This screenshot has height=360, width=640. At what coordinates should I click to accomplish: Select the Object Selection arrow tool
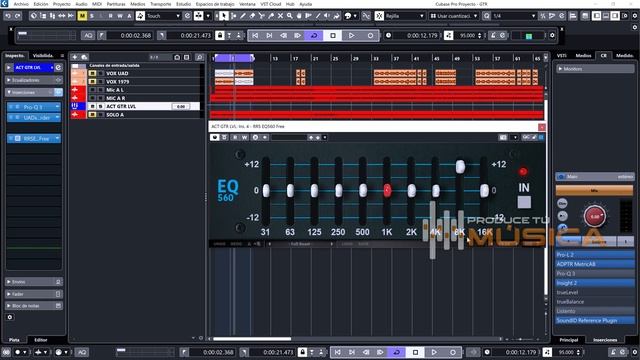pos(224,16)
